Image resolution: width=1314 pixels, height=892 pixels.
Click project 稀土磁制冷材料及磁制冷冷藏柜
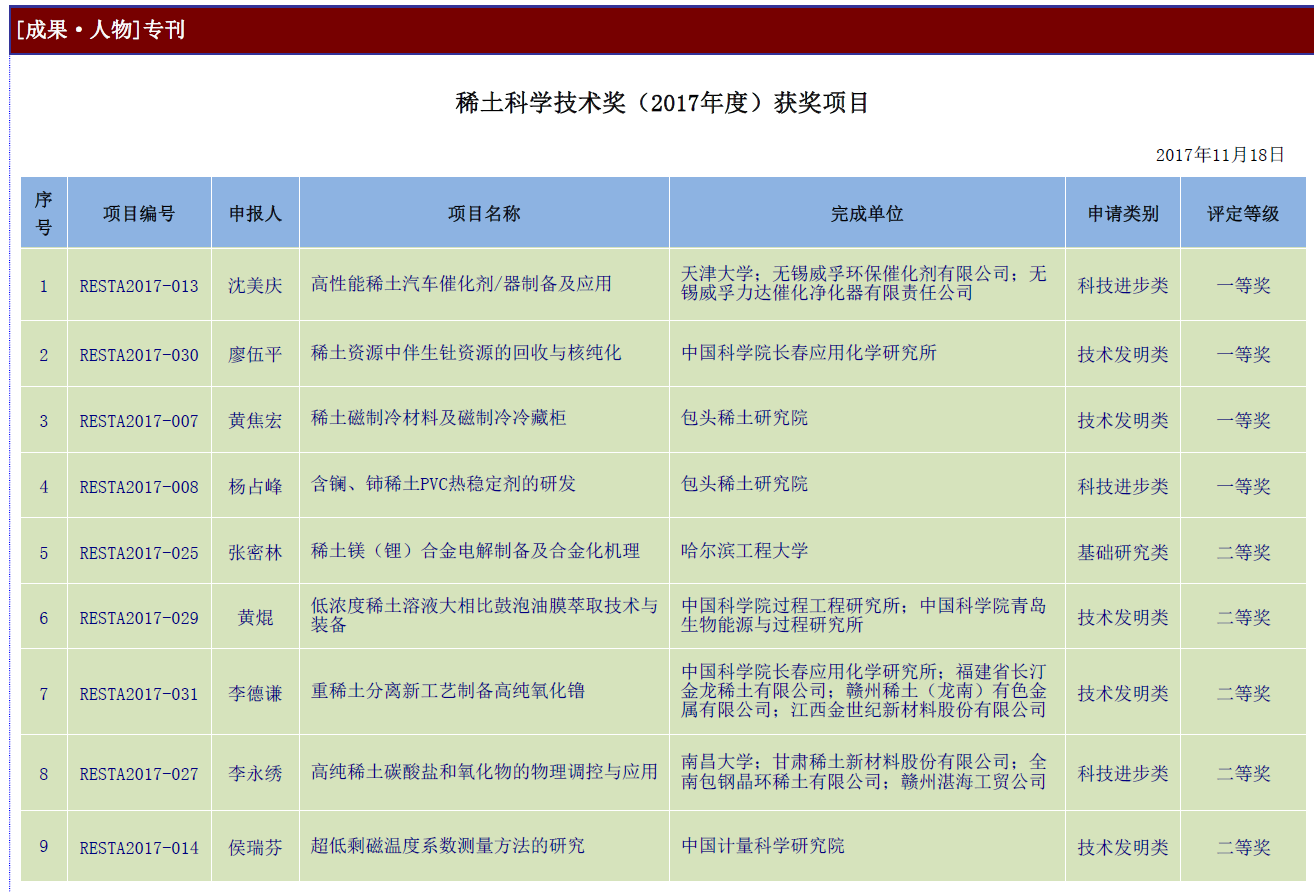pyautogui.click(x=438, y=418)
